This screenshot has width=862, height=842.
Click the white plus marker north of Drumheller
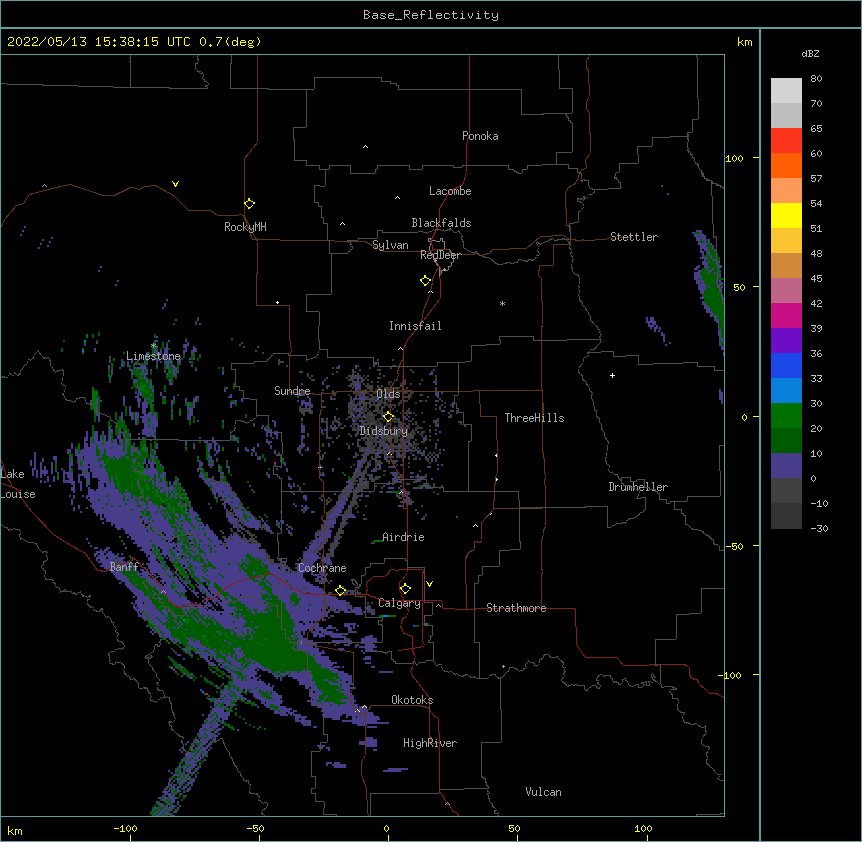pos(612,375)
